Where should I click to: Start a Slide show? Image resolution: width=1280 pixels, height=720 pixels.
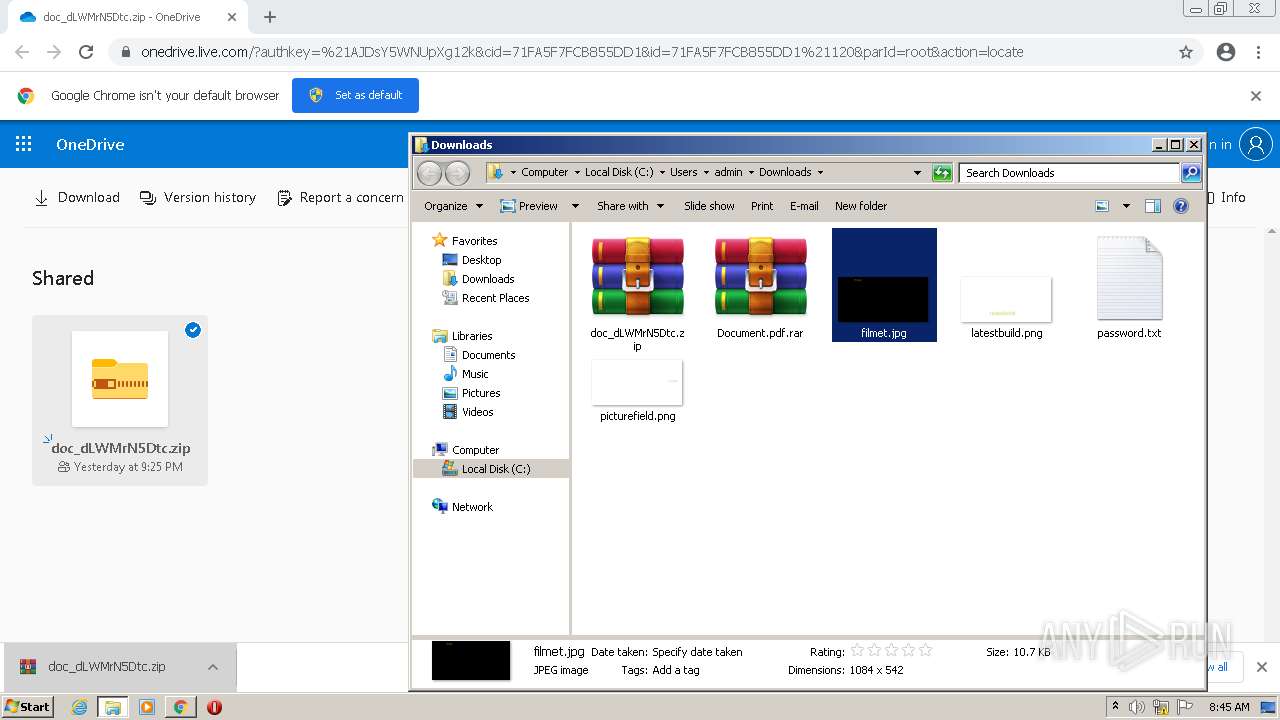tap(709, 206)
